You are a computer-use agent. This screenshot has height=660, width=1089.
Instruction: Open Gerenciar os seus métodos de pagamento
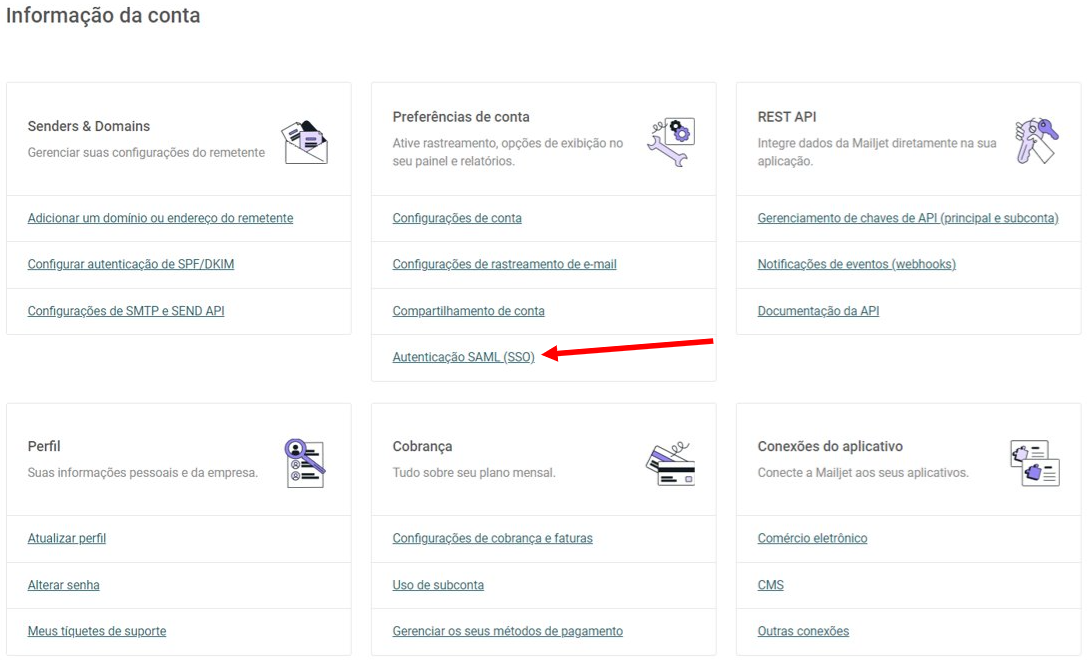click(x=507, y=631)
